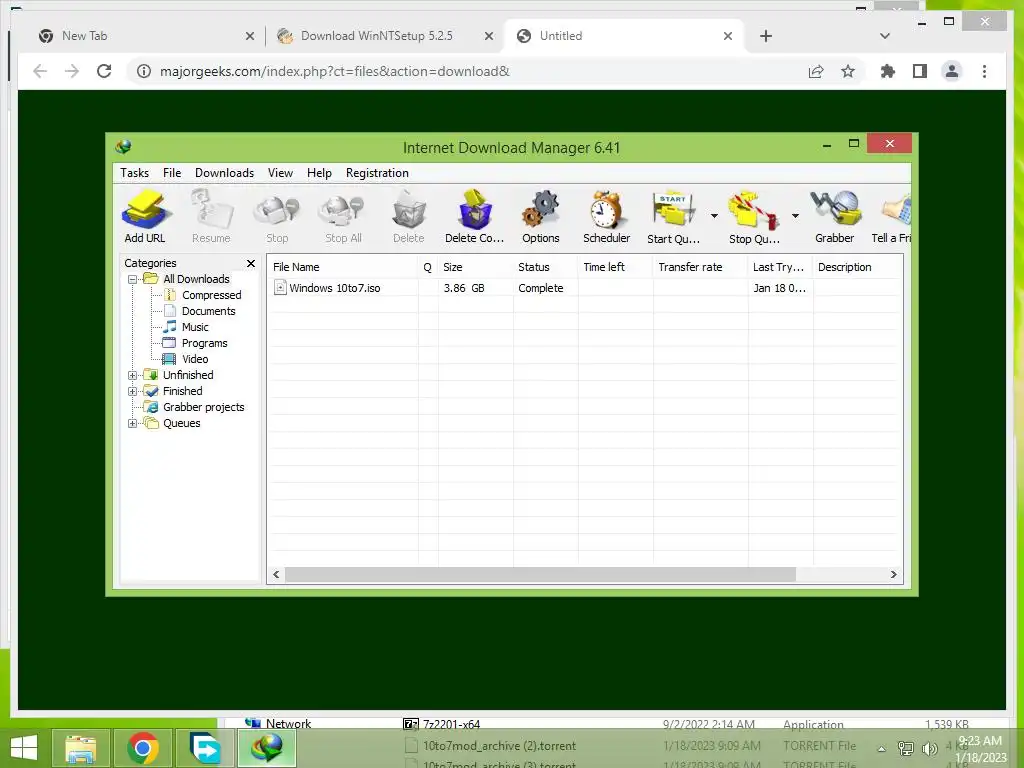Open Chrome from the taskbar

tap(142, 748)
